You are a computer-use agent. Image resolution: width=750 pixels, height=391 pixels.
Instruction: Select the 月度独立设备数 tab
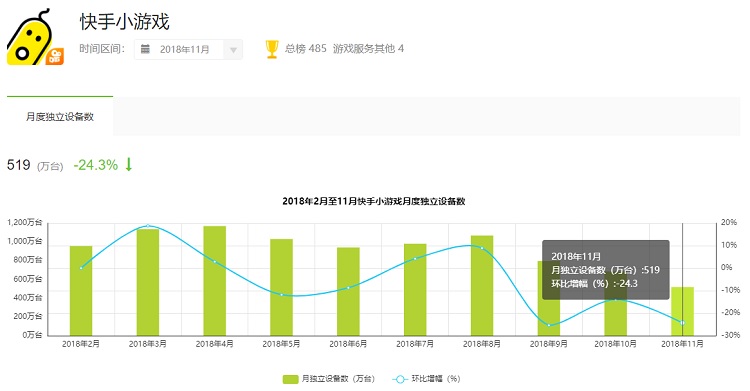[x=60, y=116]
